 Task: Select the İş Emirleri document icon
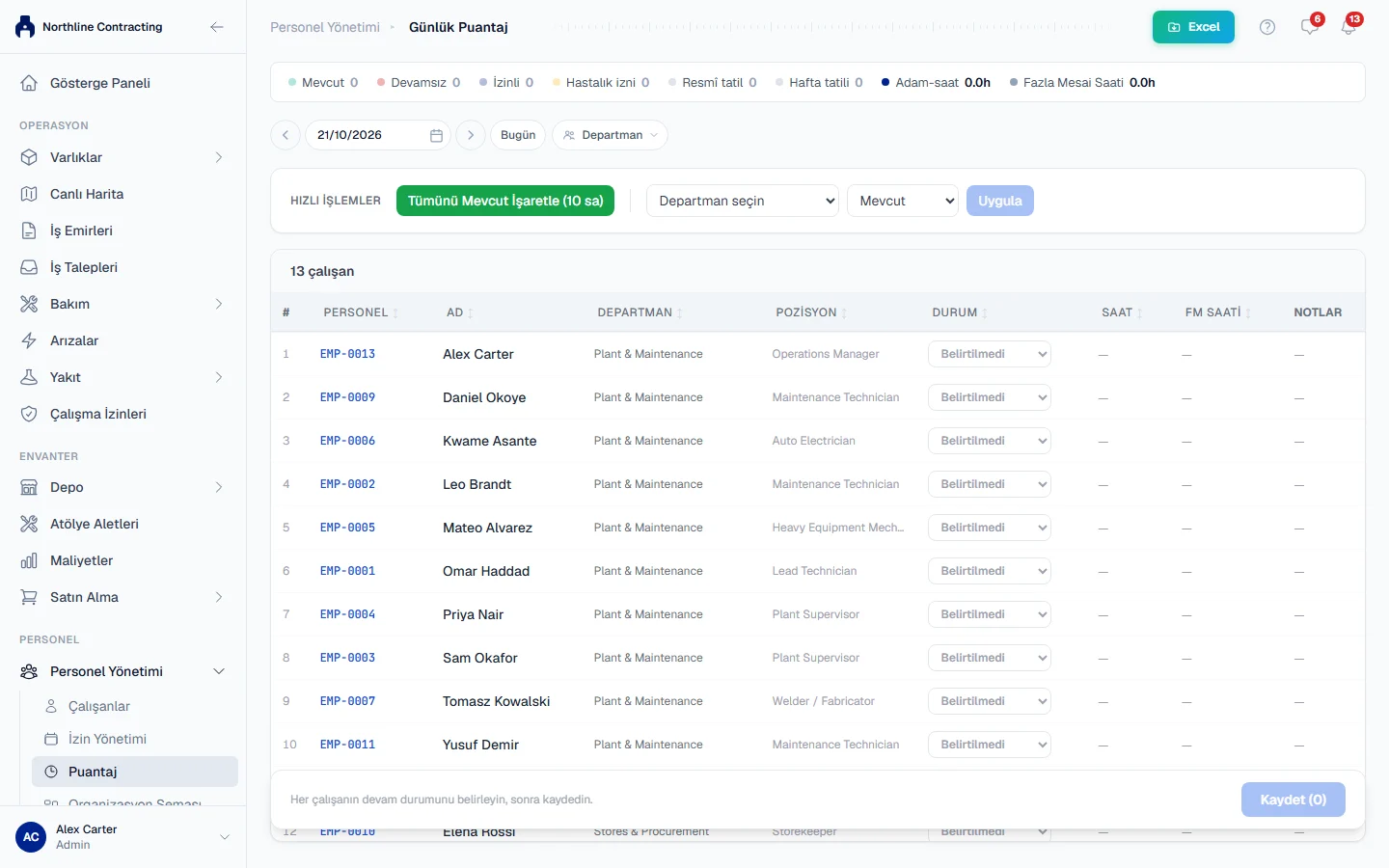29,231
